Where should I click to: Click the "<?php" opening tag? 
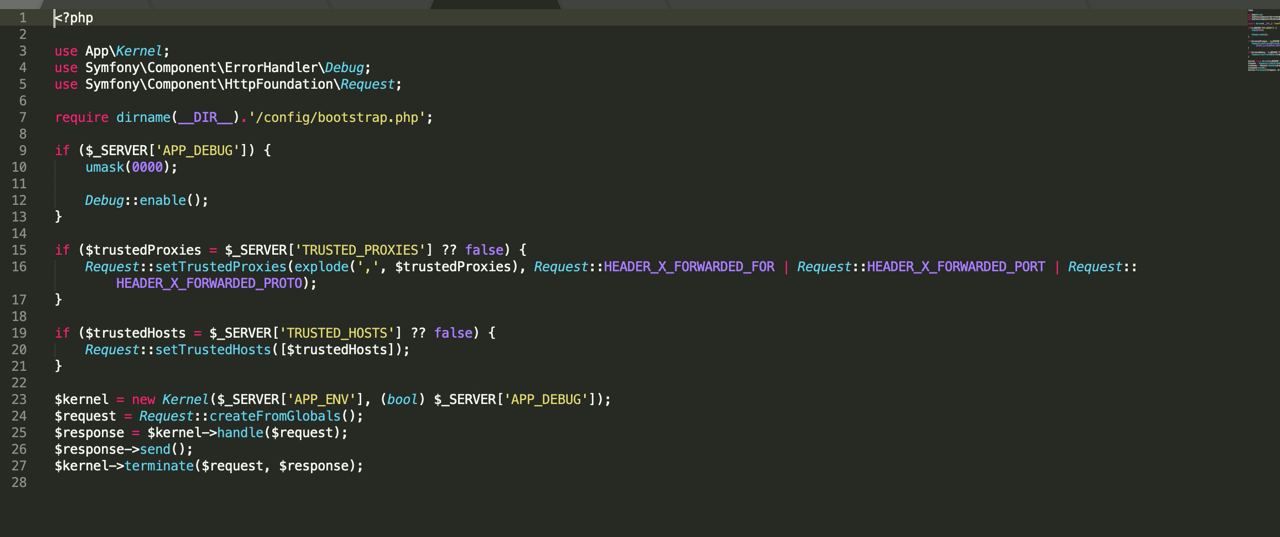74,18
